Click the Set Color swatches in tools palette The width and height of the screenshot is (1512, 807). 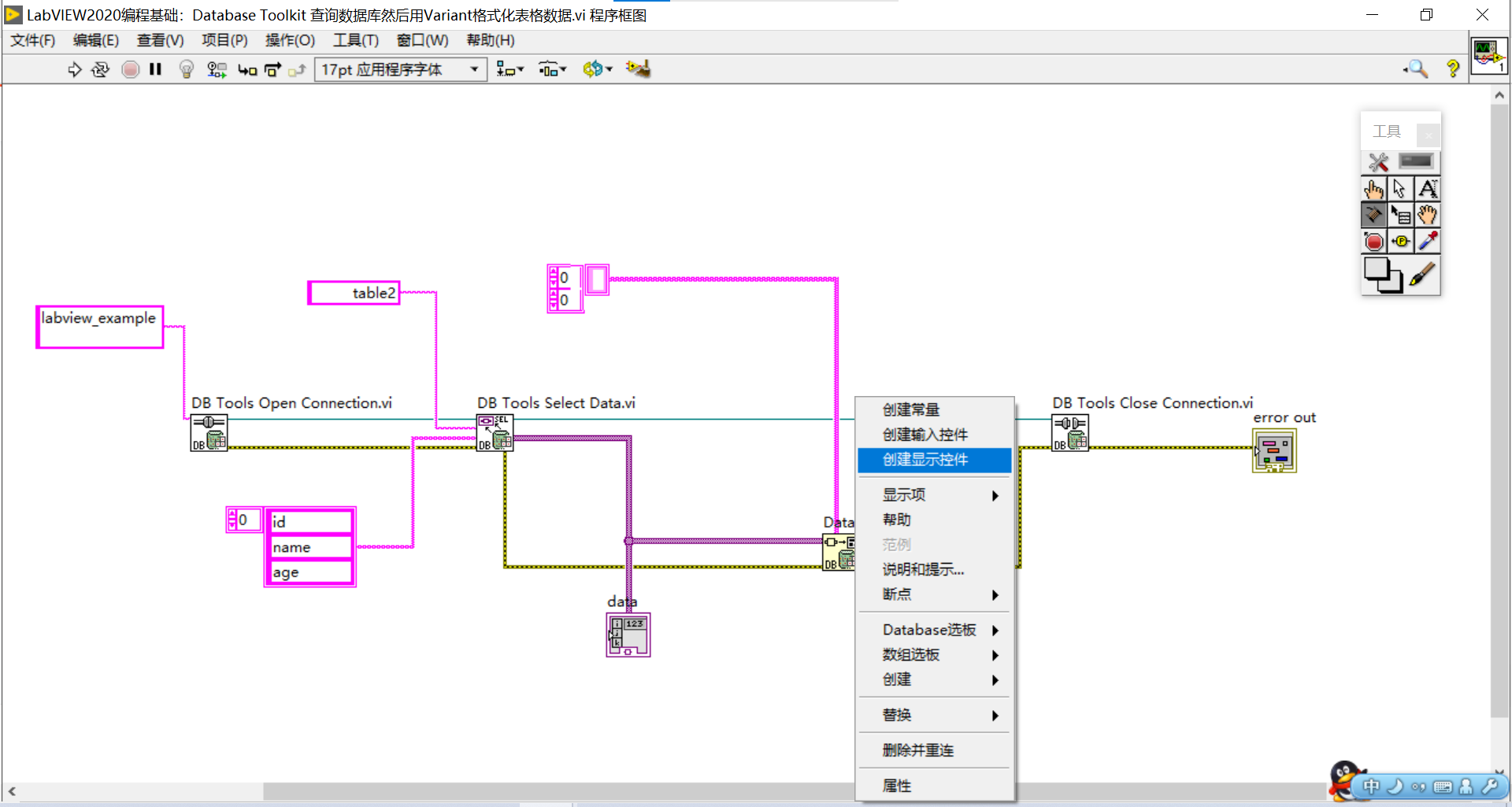[1384, 276]
